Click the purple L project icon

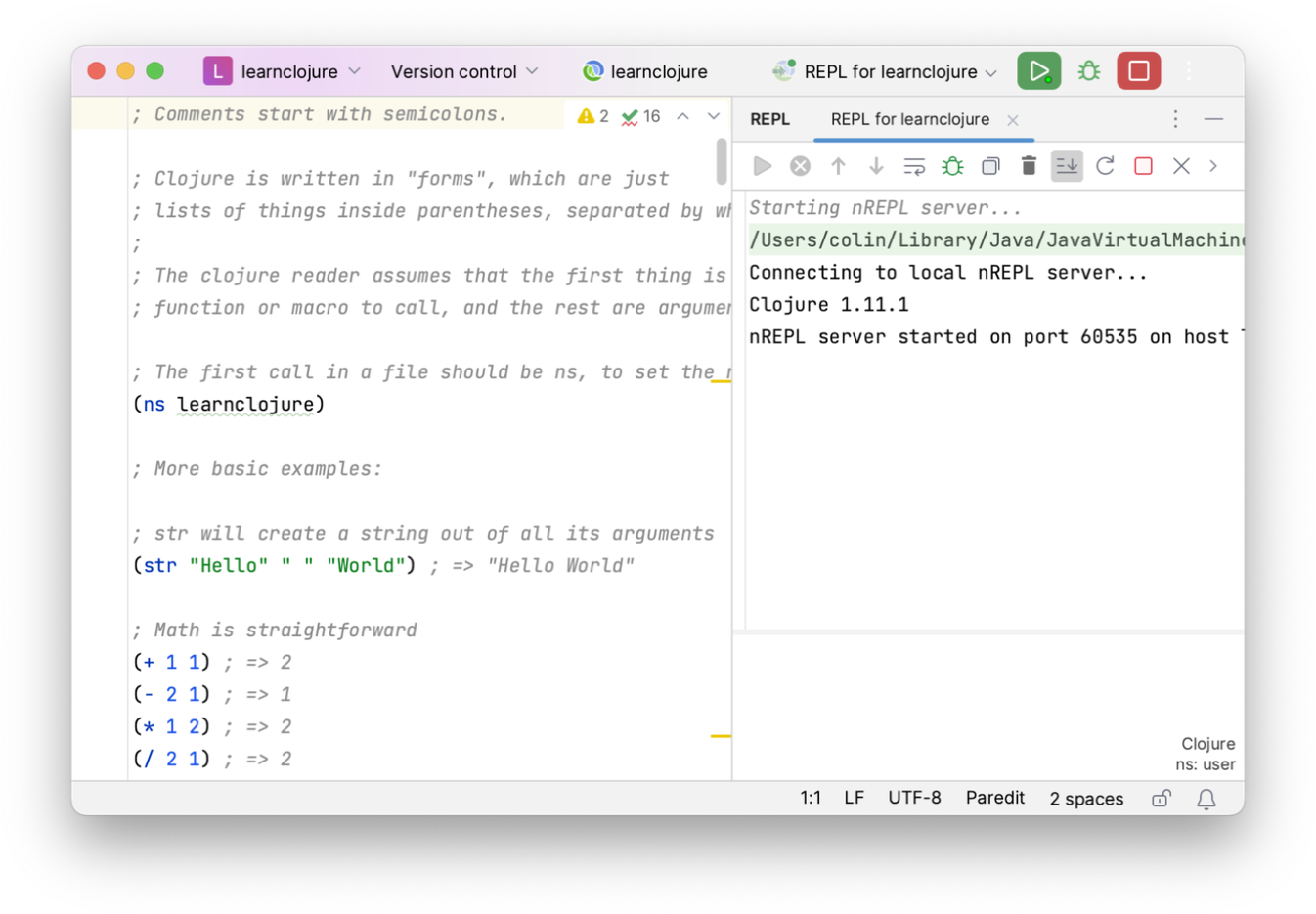(217, 71)
